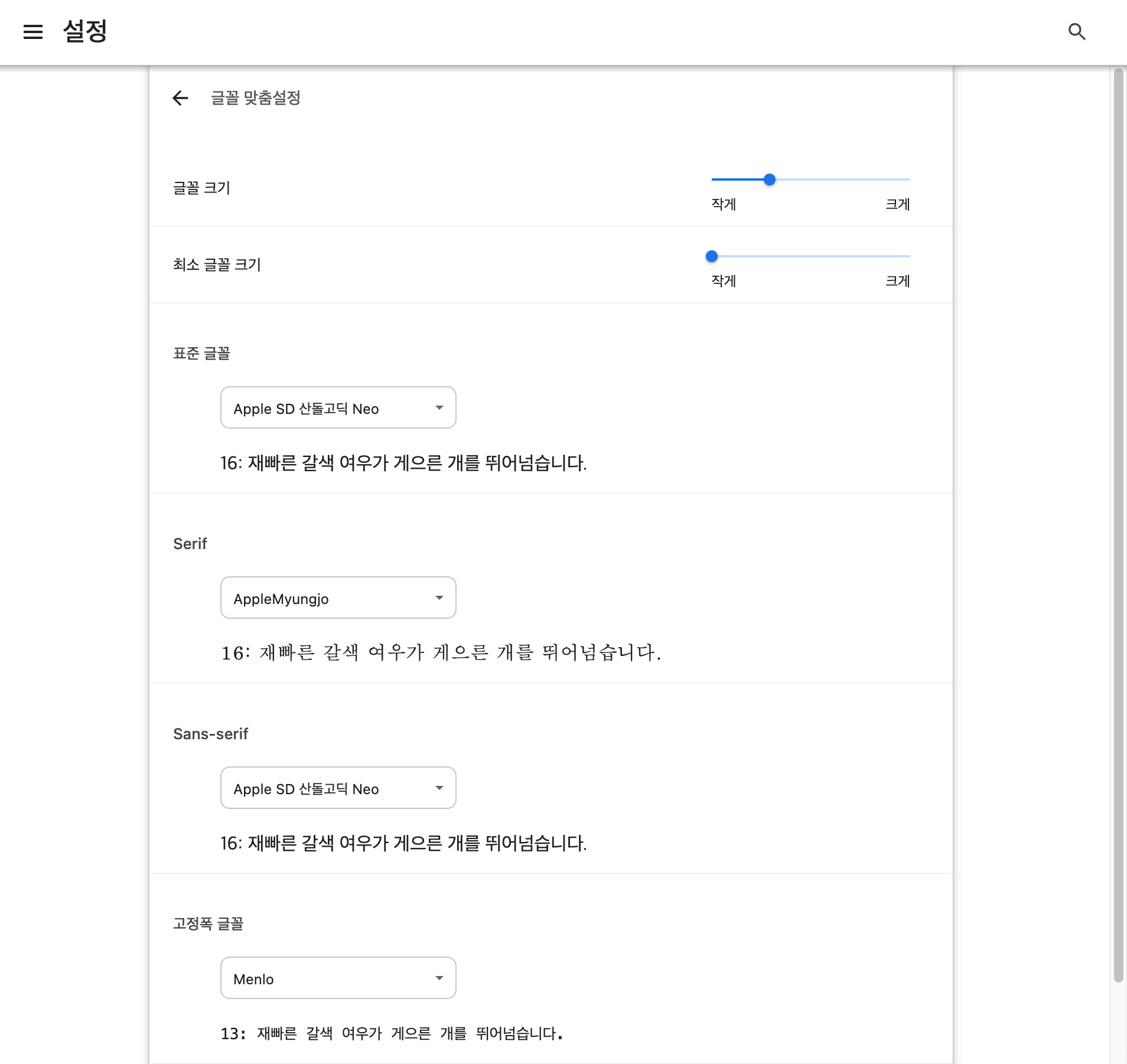Click the Serif font sample sentence
Image resolution: width=1127 pixels, height=1064 pixels.
[x=441, y=653]
